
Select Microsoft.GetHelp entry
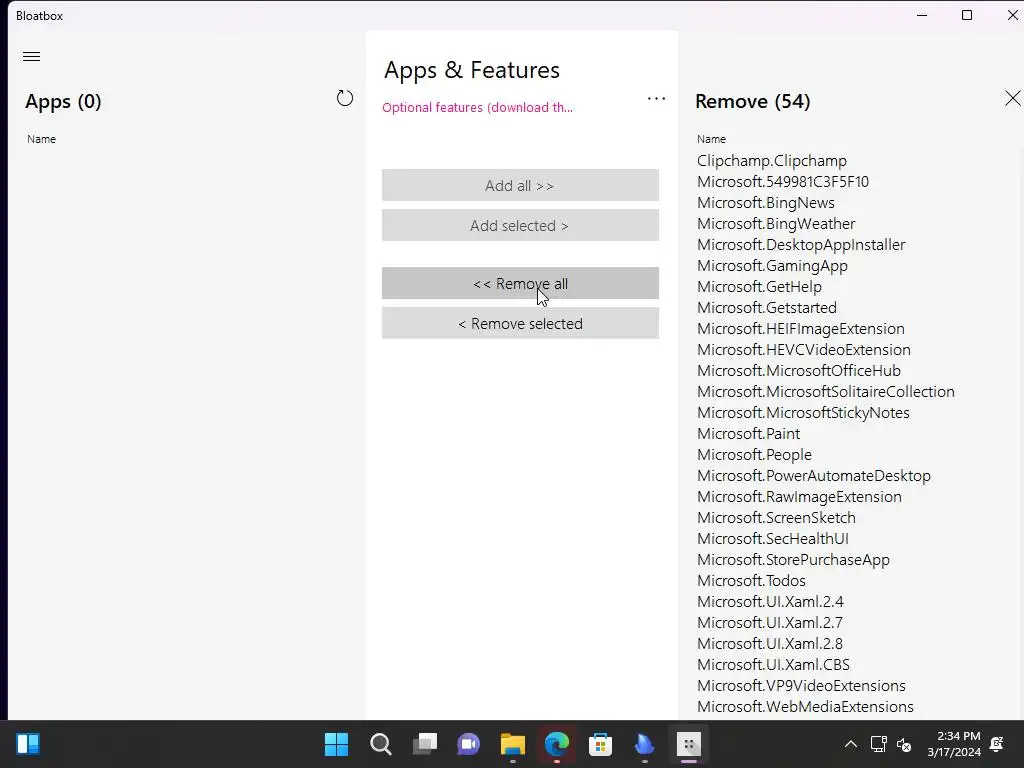(759, 287)
